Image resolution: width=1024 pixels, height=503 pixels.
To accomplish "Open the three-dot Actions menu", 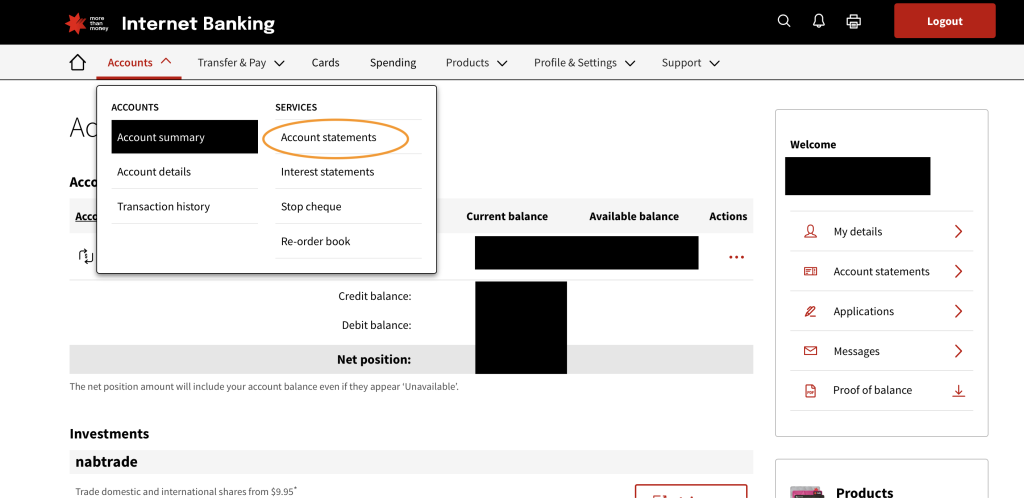I will click(736, 257).
